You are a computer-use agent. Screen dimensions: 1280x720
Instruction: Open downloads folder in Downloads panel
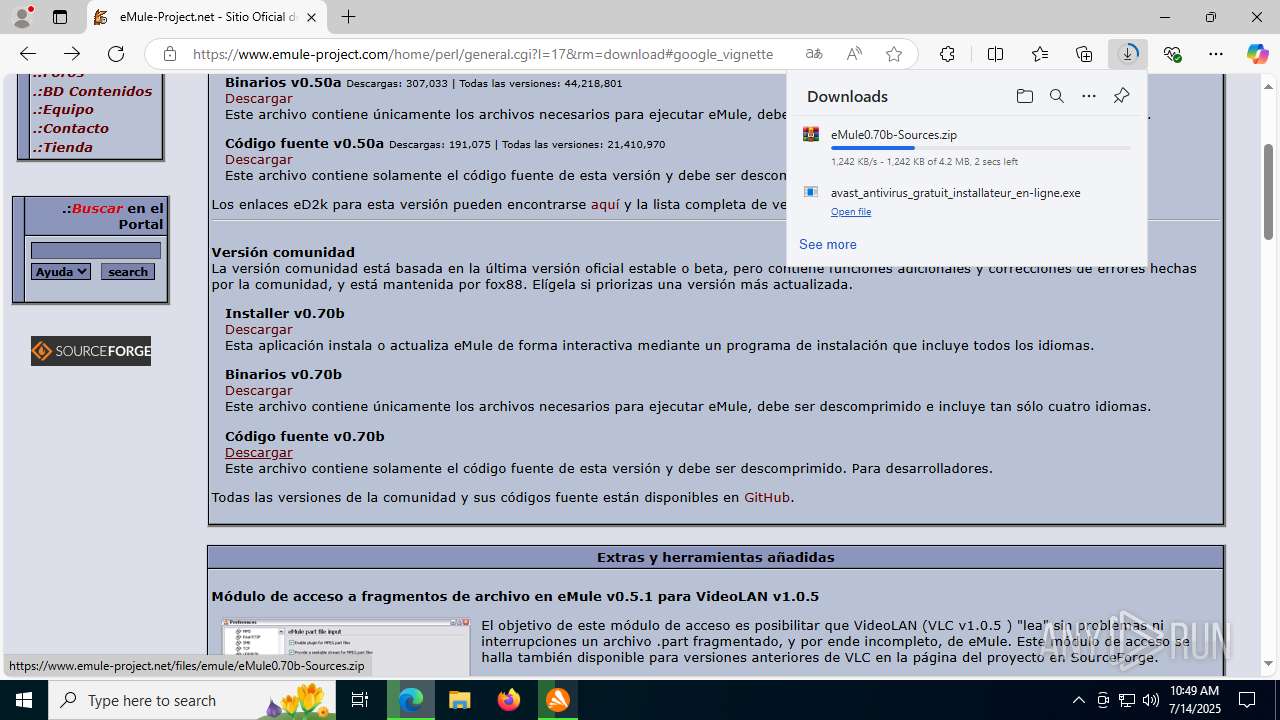[x=1024, y=96]
